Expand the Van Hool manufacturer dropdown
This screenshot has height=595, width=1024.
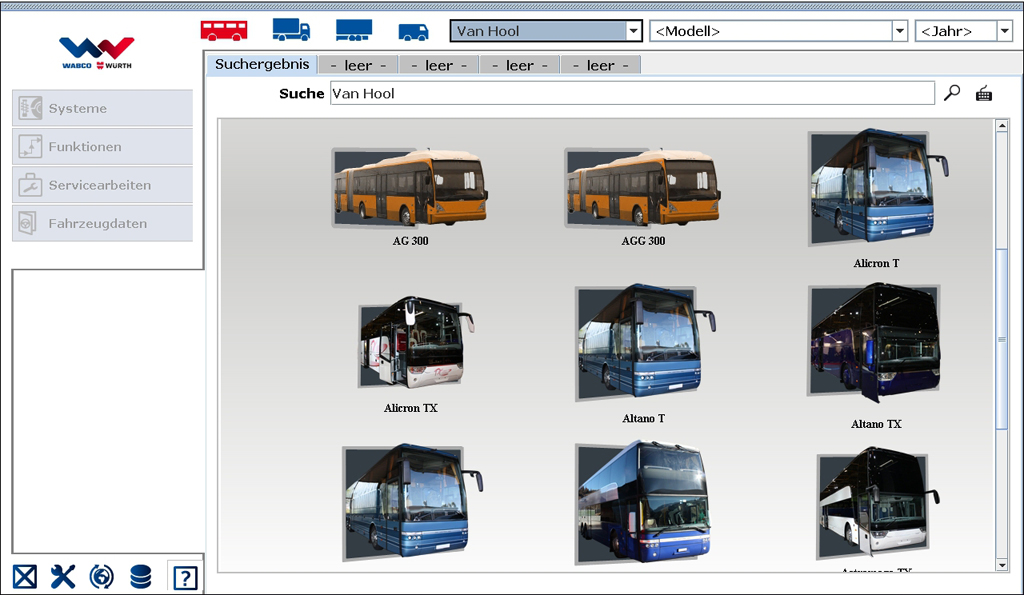(632, 31)
